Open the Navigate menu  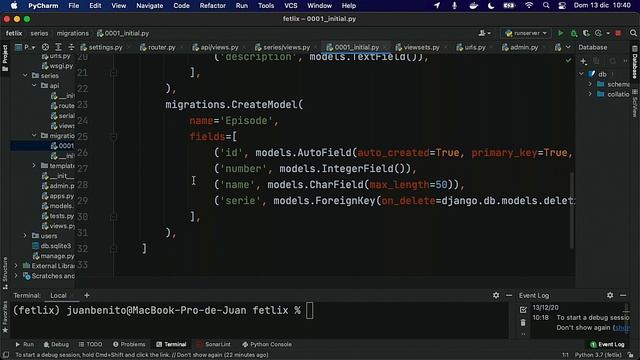click(x=149, y=6)
